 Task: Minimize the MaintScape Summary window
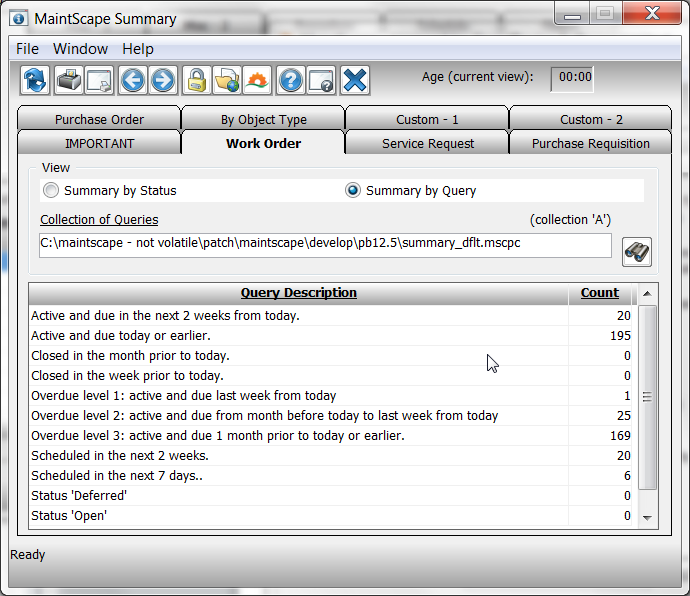tap(572, 14)
